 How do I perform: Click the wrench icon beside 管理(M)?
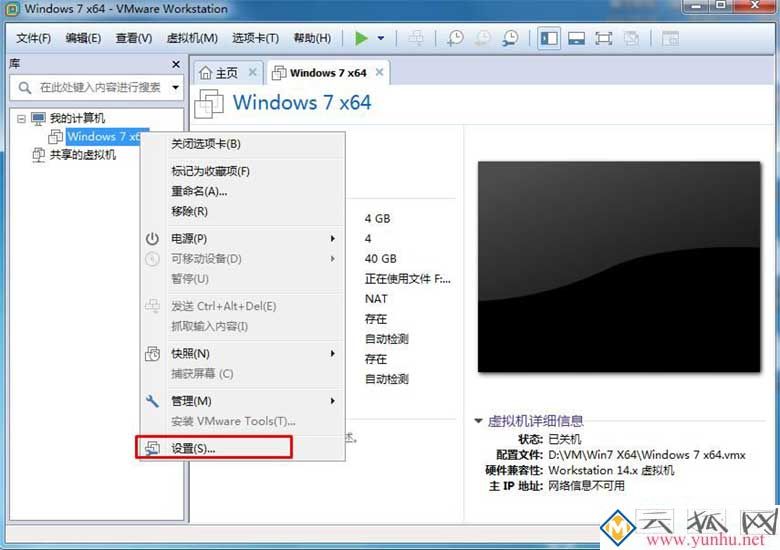(152, 401)
